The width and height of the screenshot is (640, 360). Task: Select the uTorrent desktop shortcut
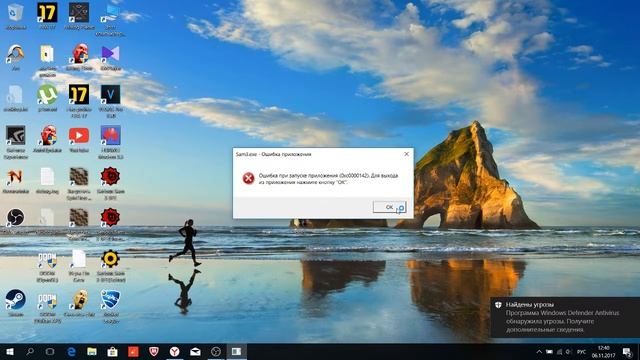pos(47,98)
